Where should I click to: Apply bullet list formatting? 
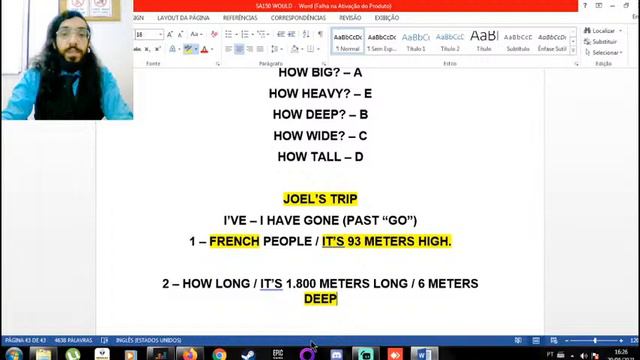click(x=229, y=34)
